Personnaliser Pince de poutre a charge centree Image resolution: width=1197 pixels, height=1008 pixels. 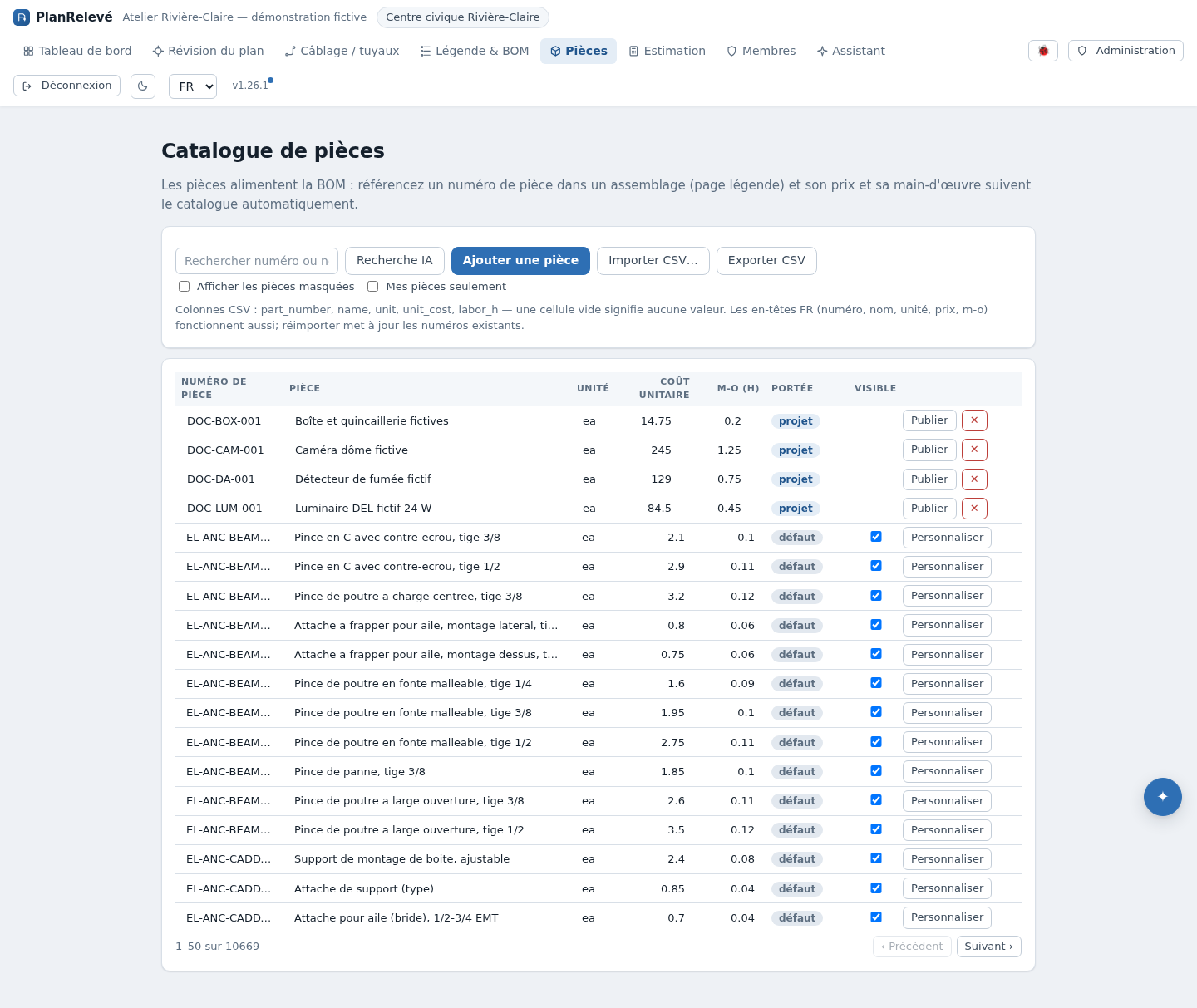coord(947,596)
